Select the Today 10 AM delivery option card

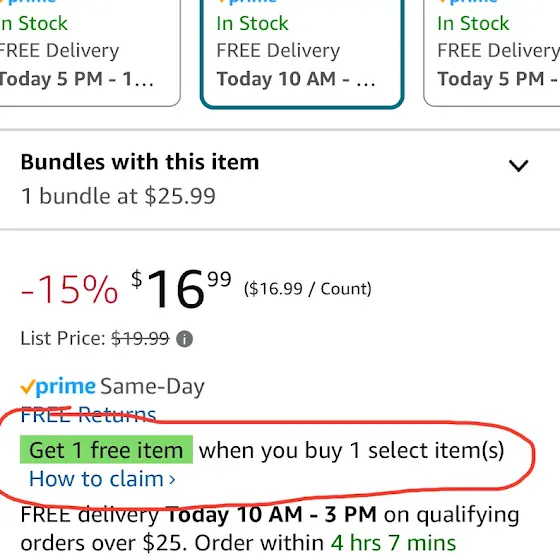coord(302,53)
